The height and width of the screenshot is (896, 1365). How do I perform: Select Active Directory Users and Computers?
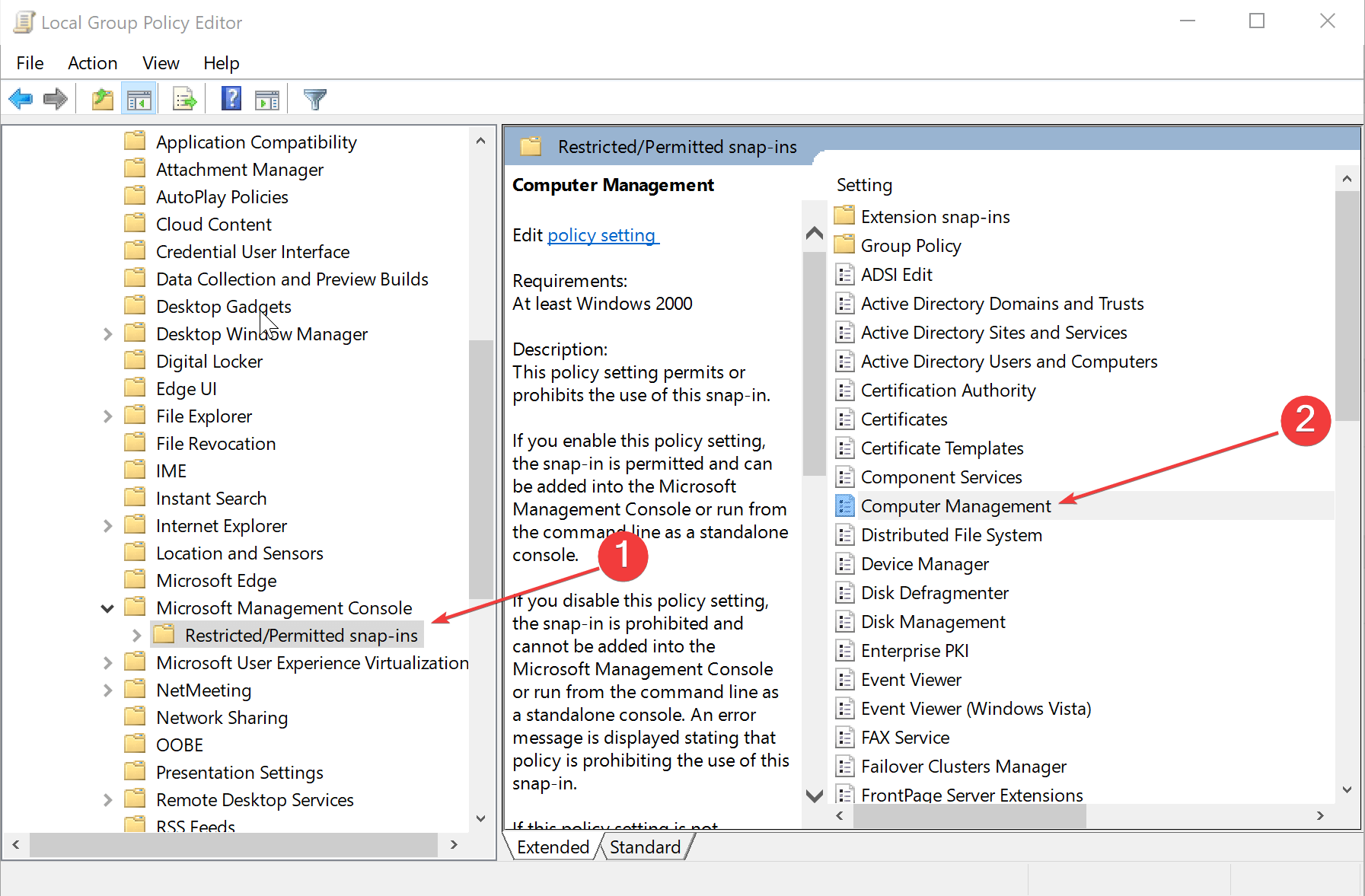(1009, 361)
